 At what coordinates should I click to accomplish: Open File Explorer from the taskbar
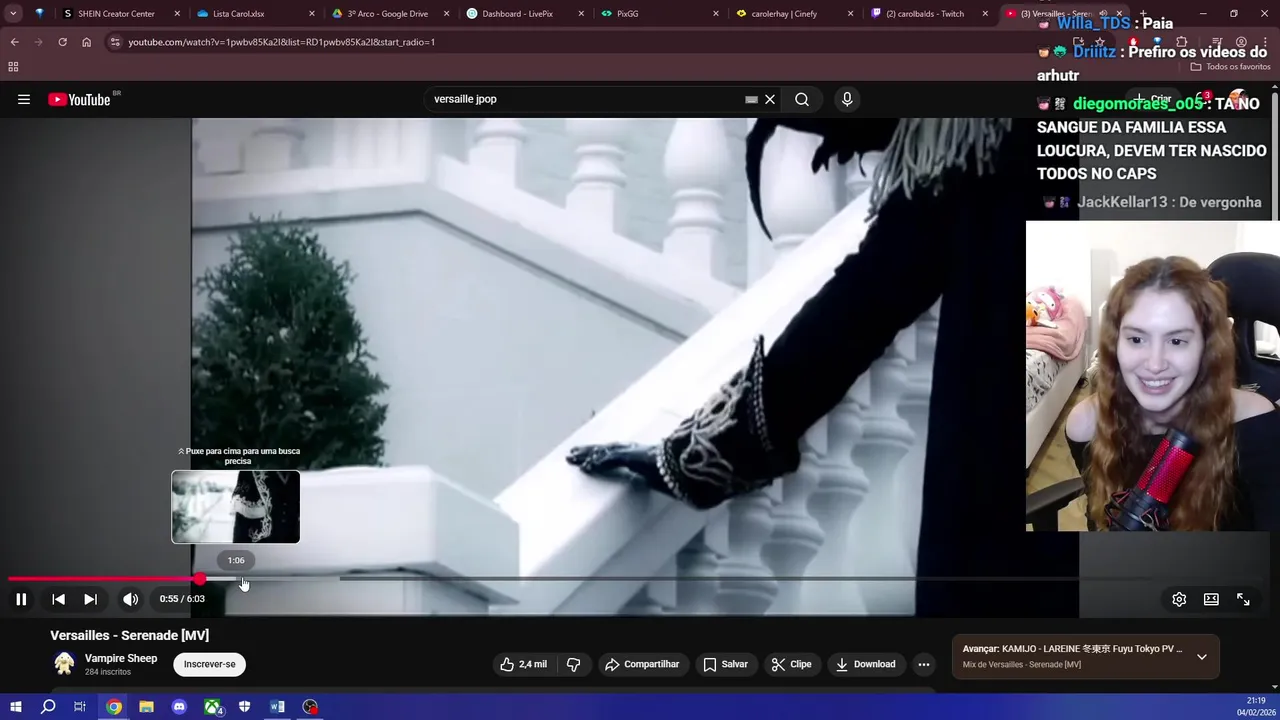pyautogui.click(x=146, y=707)
